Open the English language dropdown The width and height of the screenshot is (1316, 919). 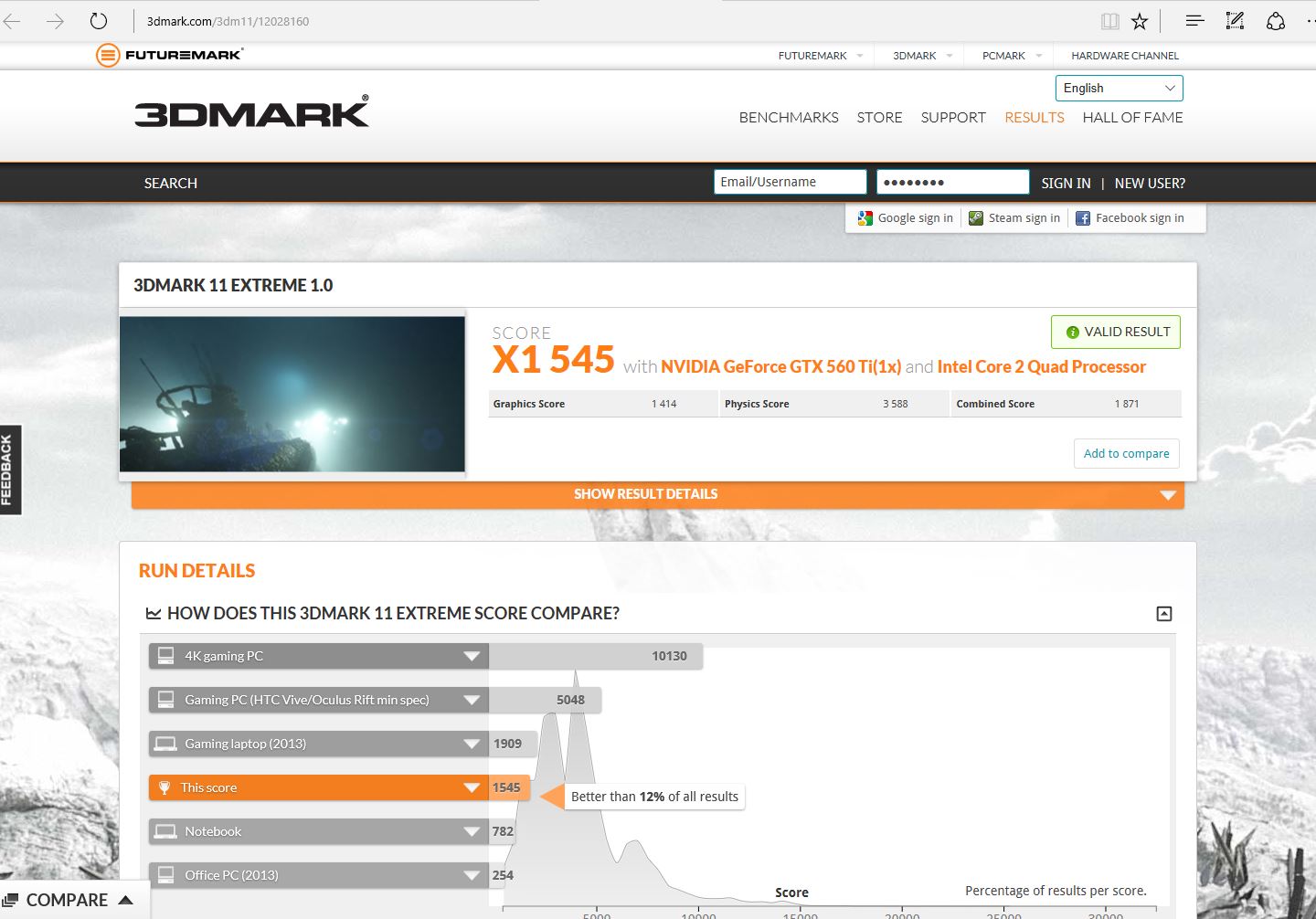1120,89
